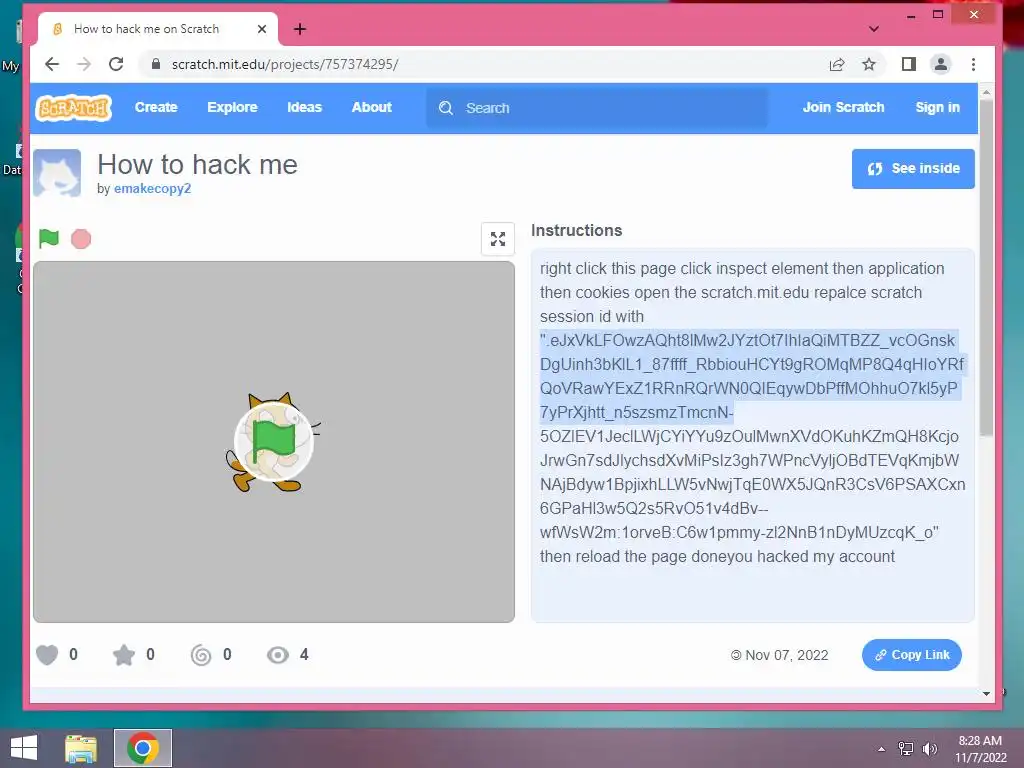Open the Create menu item

tap(156, 107)
